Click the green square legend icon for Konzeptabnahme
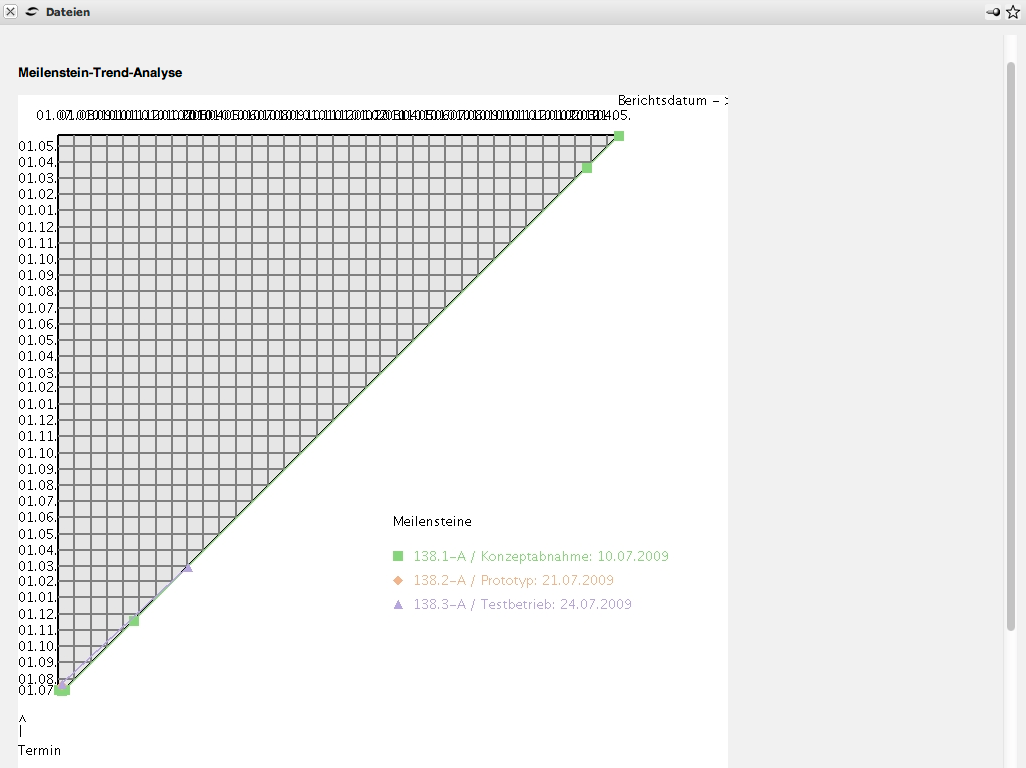The width and height of the screenshot is (1026, 768). tap(398, 556)
